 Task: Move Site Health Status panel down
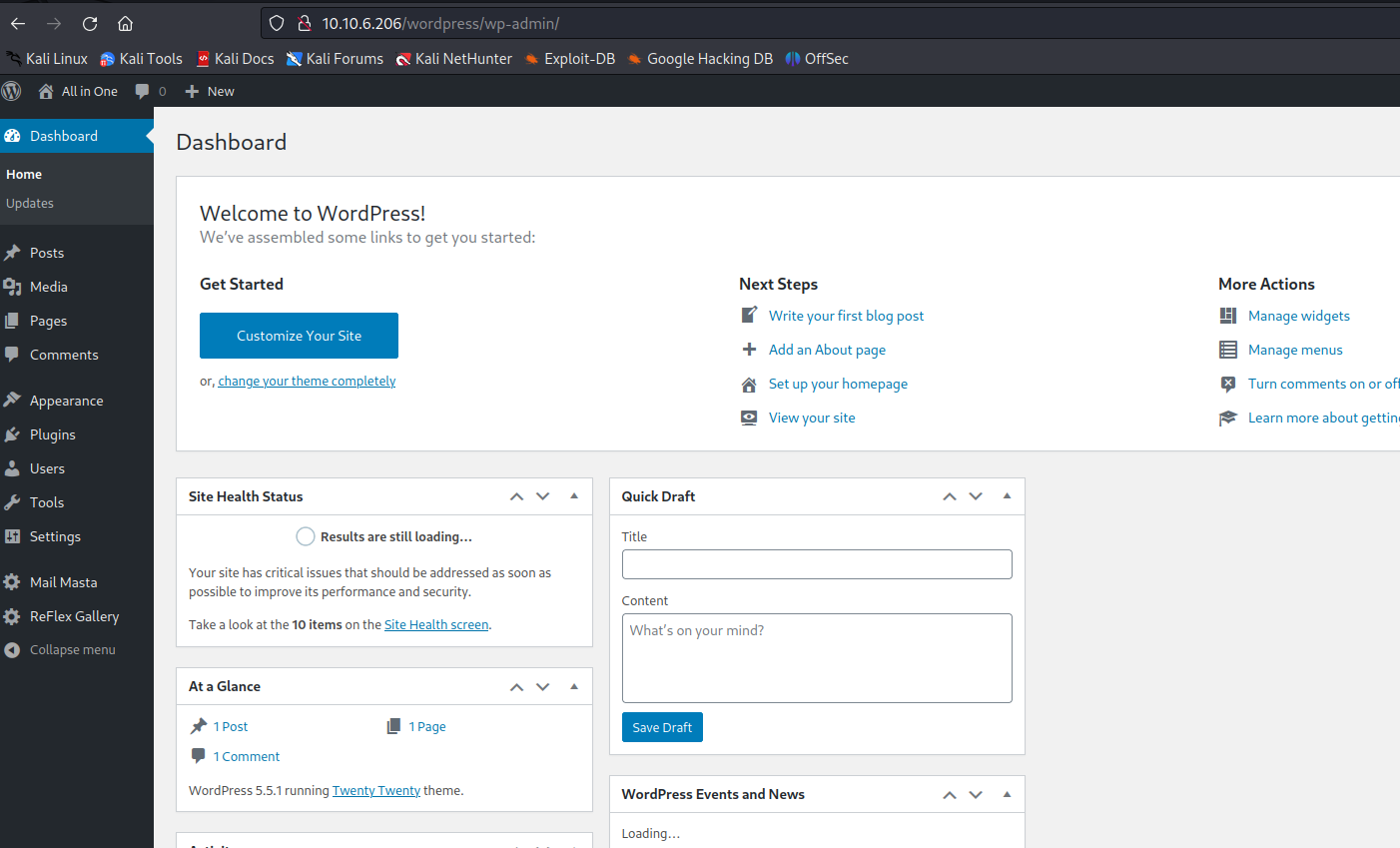[543, 496]
